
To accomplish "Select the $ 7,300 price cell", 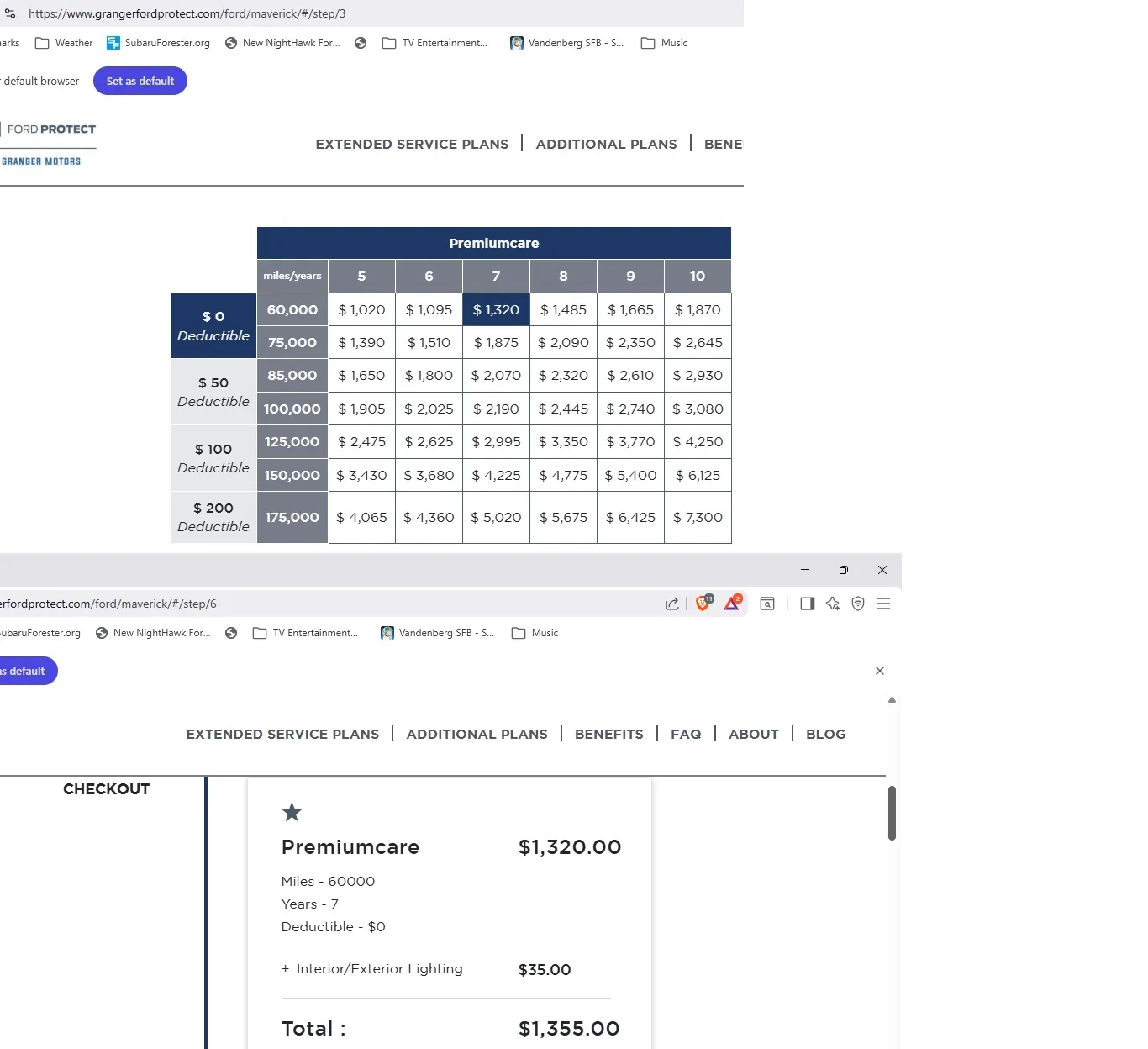I will coord(698,517).
